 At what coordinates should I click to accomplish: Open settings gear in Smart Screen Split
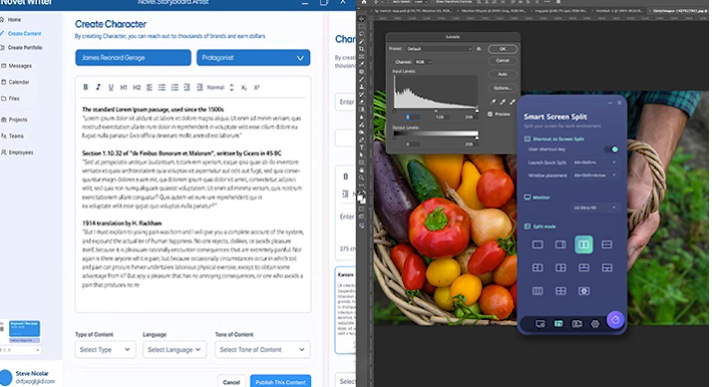tap(595, 324)
